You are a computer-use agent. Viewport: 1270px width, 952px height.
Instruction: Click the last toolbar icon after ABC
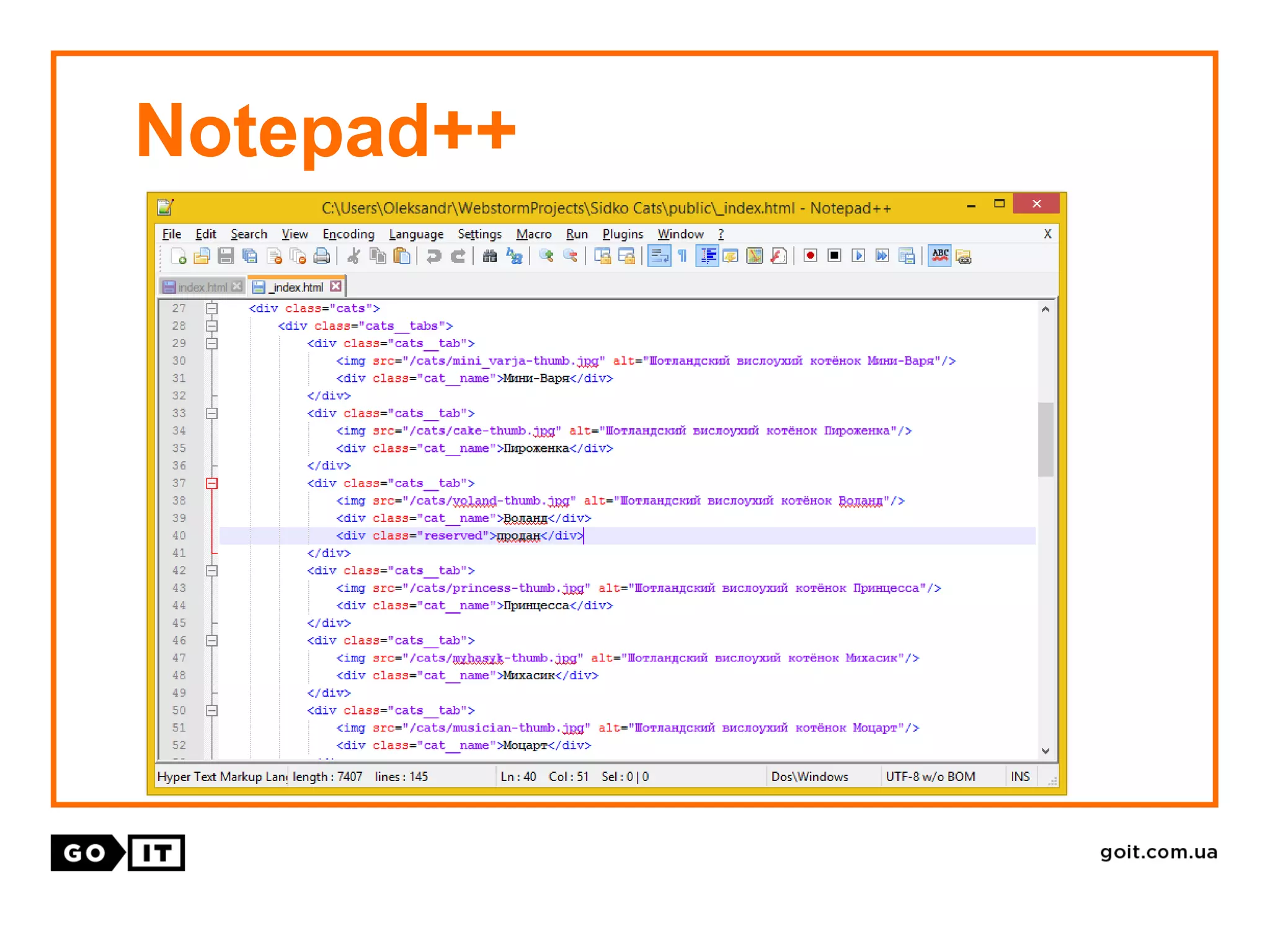click(964, 256)
